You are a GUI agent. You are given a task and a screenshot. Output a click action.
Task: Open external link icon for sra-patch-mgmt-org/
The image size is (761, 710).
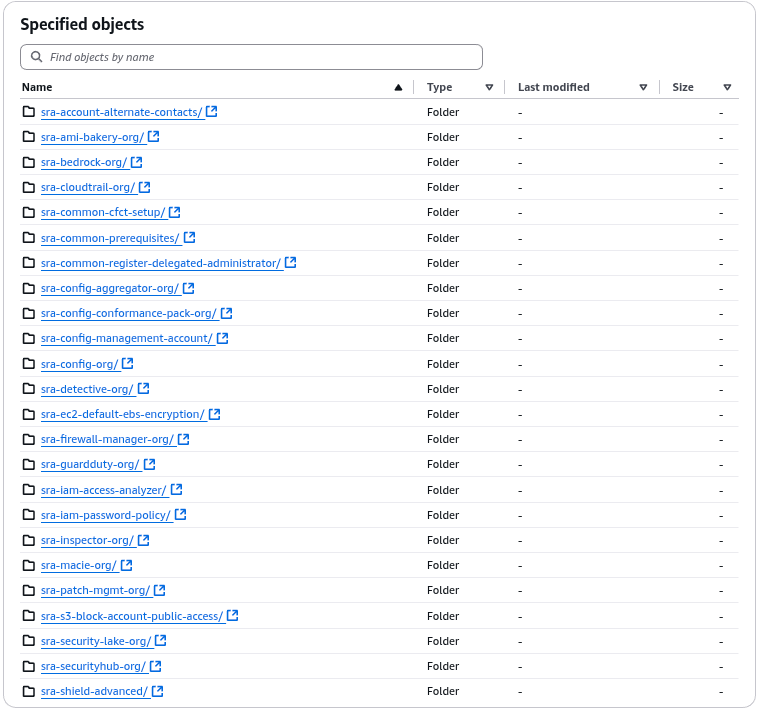(159, 590)
